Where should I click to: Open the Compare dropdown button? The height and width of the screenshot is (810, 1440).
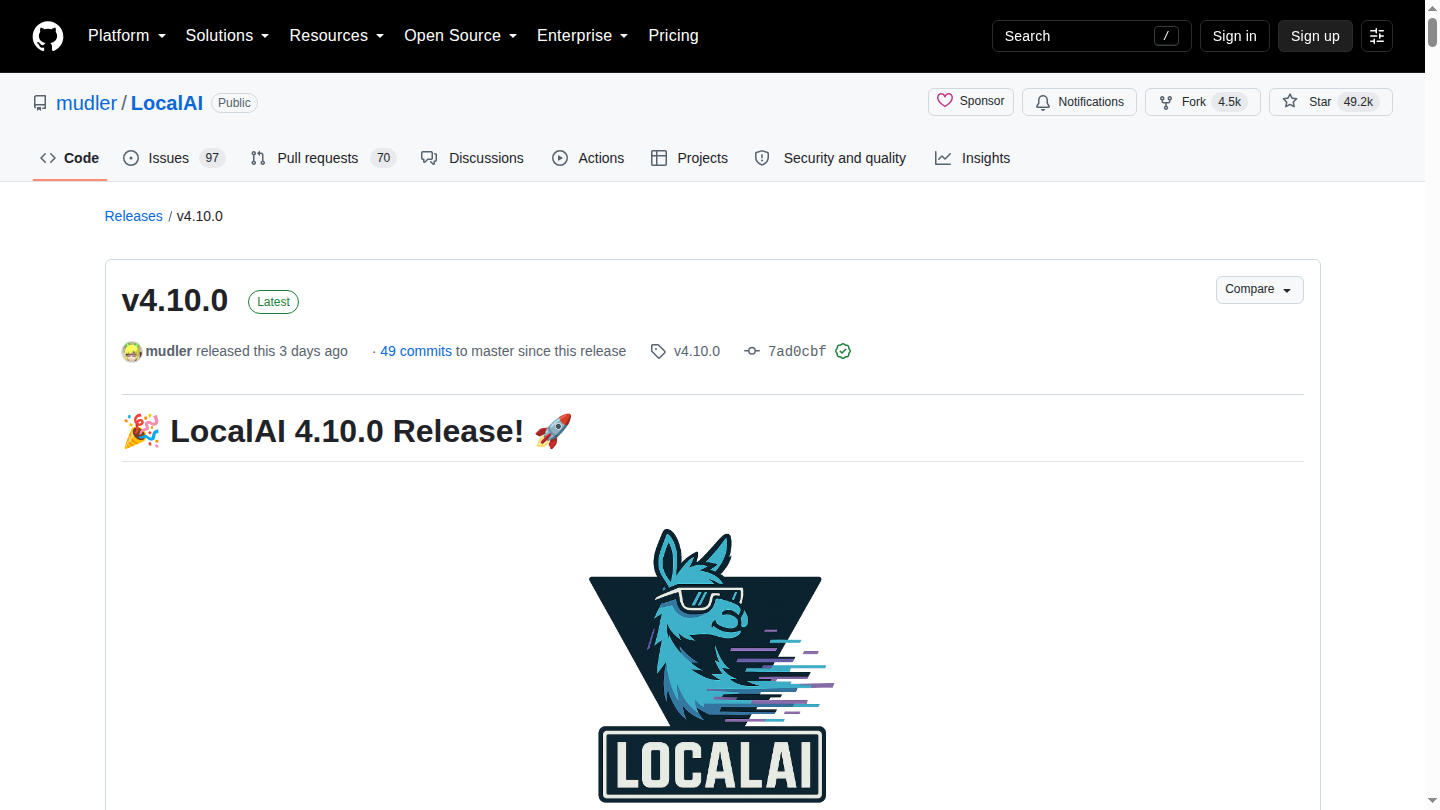(1259, 290)
